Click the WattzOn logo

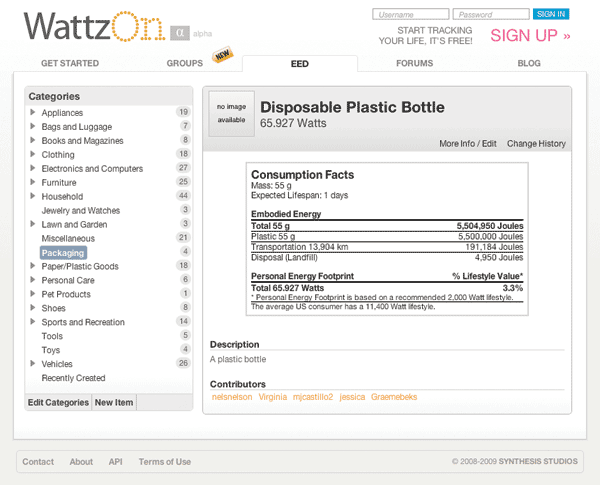pos(95,27)
